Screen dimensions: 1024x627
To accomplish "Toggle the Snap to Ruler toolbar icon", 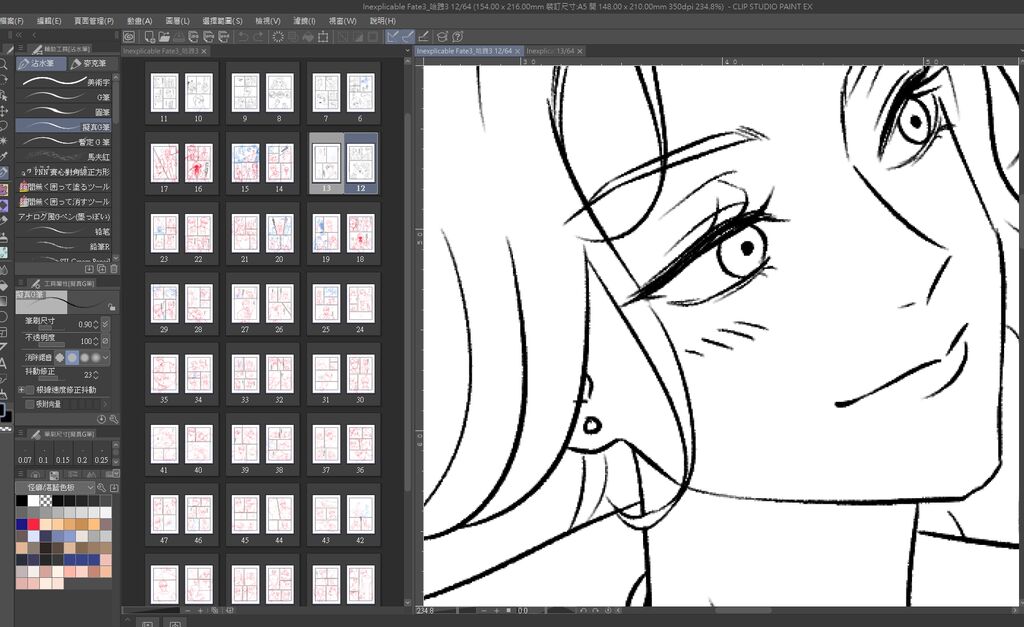I will (392, 37).
